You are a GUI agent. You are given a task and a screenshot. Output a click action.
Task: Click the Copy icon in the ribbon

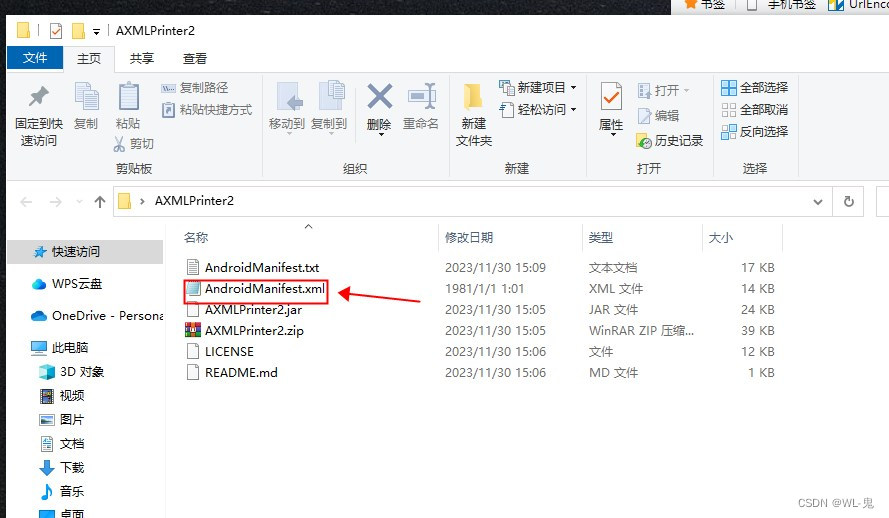(x=87, y=96)
